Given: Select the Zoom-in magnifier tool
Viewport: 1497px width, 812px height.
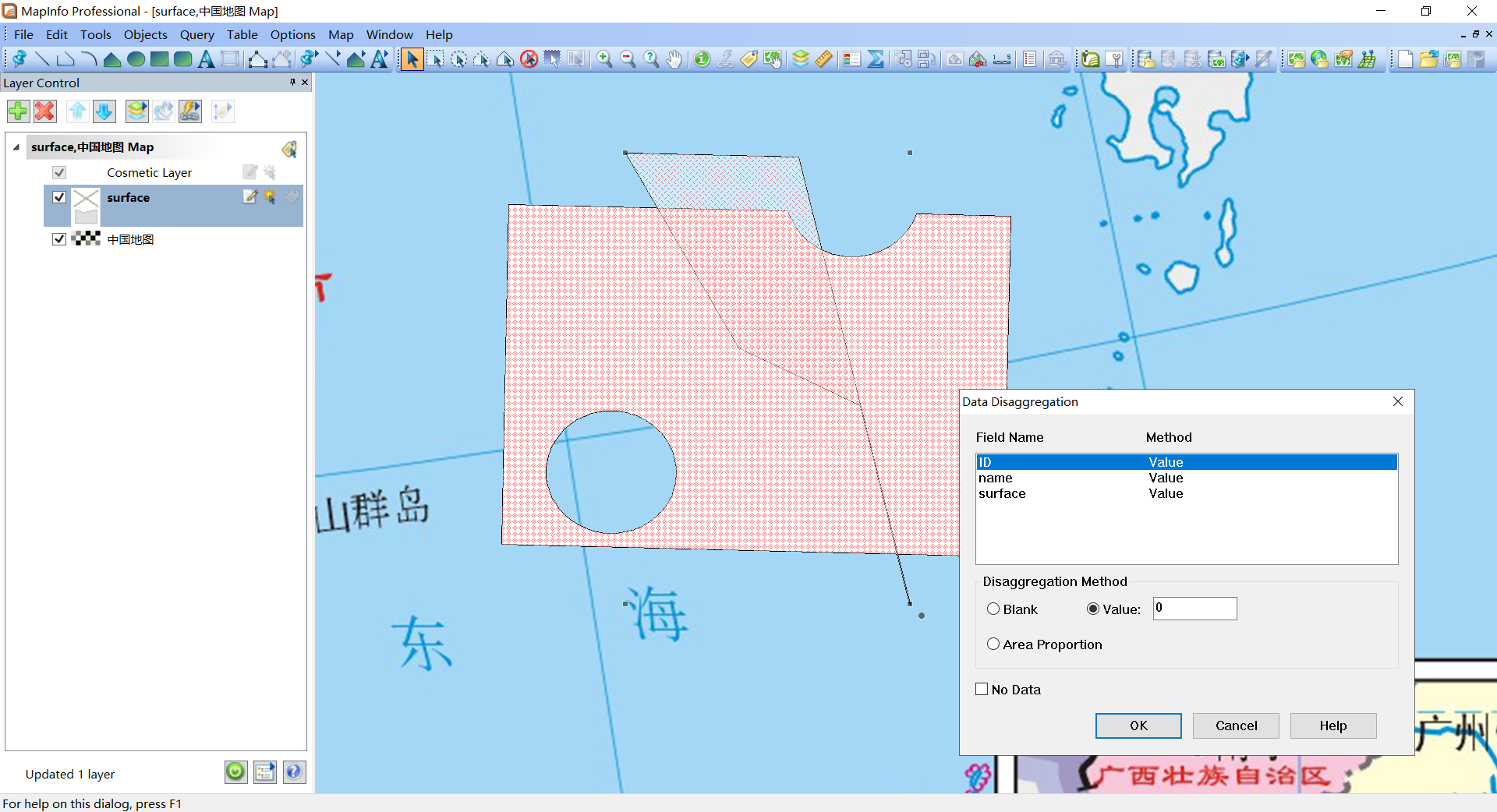Looking at the screenshot, I should click(604, 59).
